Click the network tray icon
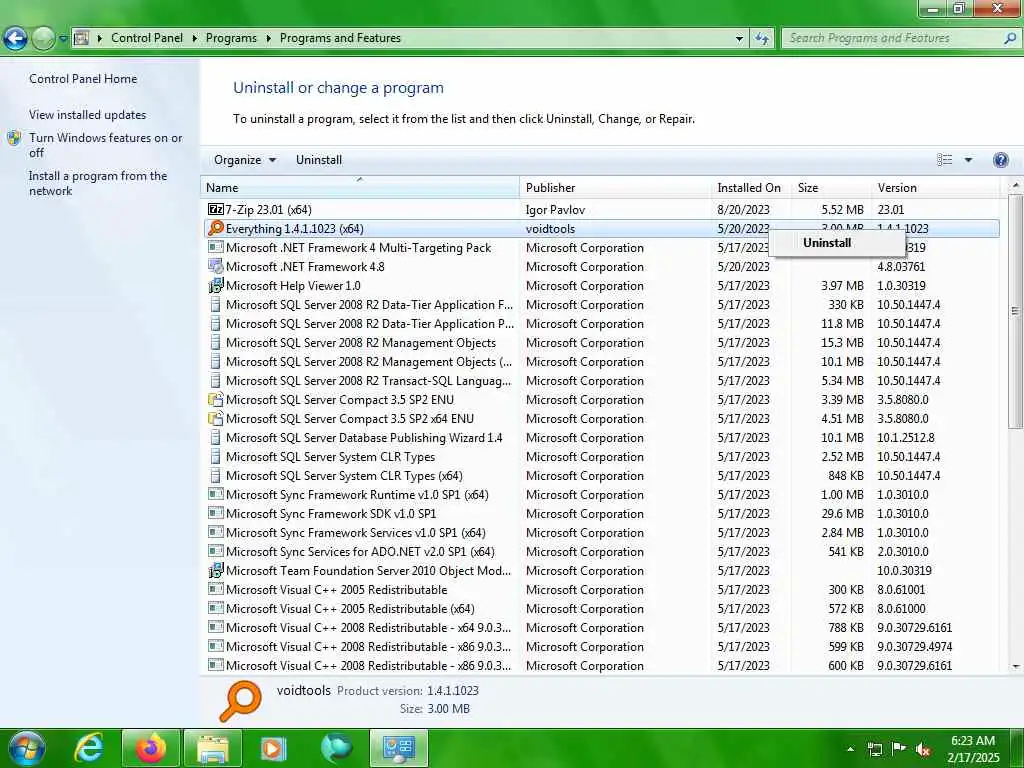This screenshot has width=1024, height=768. click(874, 749)
